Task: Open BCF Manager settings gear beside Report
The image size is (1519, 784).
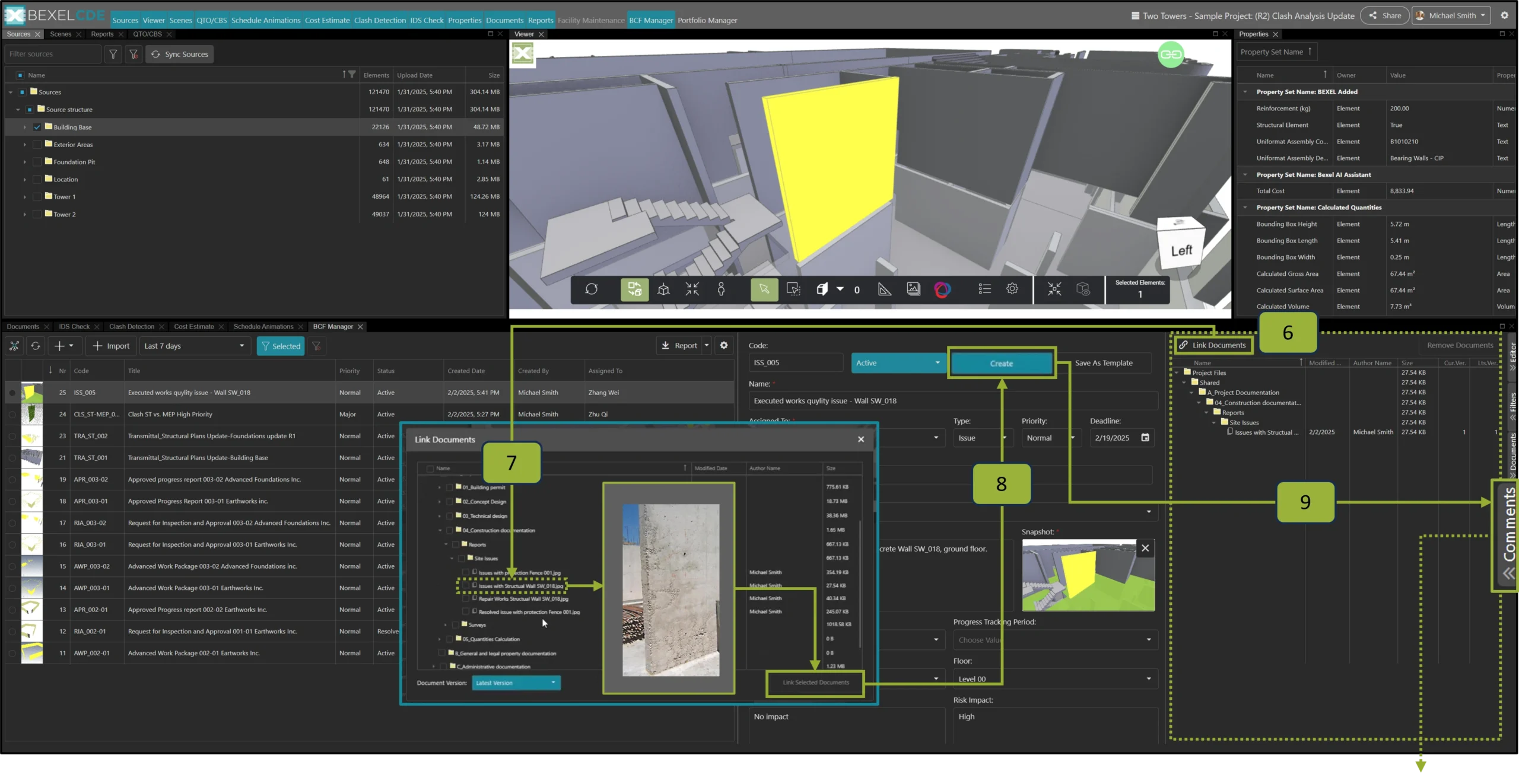Action: tap(724, 345)
